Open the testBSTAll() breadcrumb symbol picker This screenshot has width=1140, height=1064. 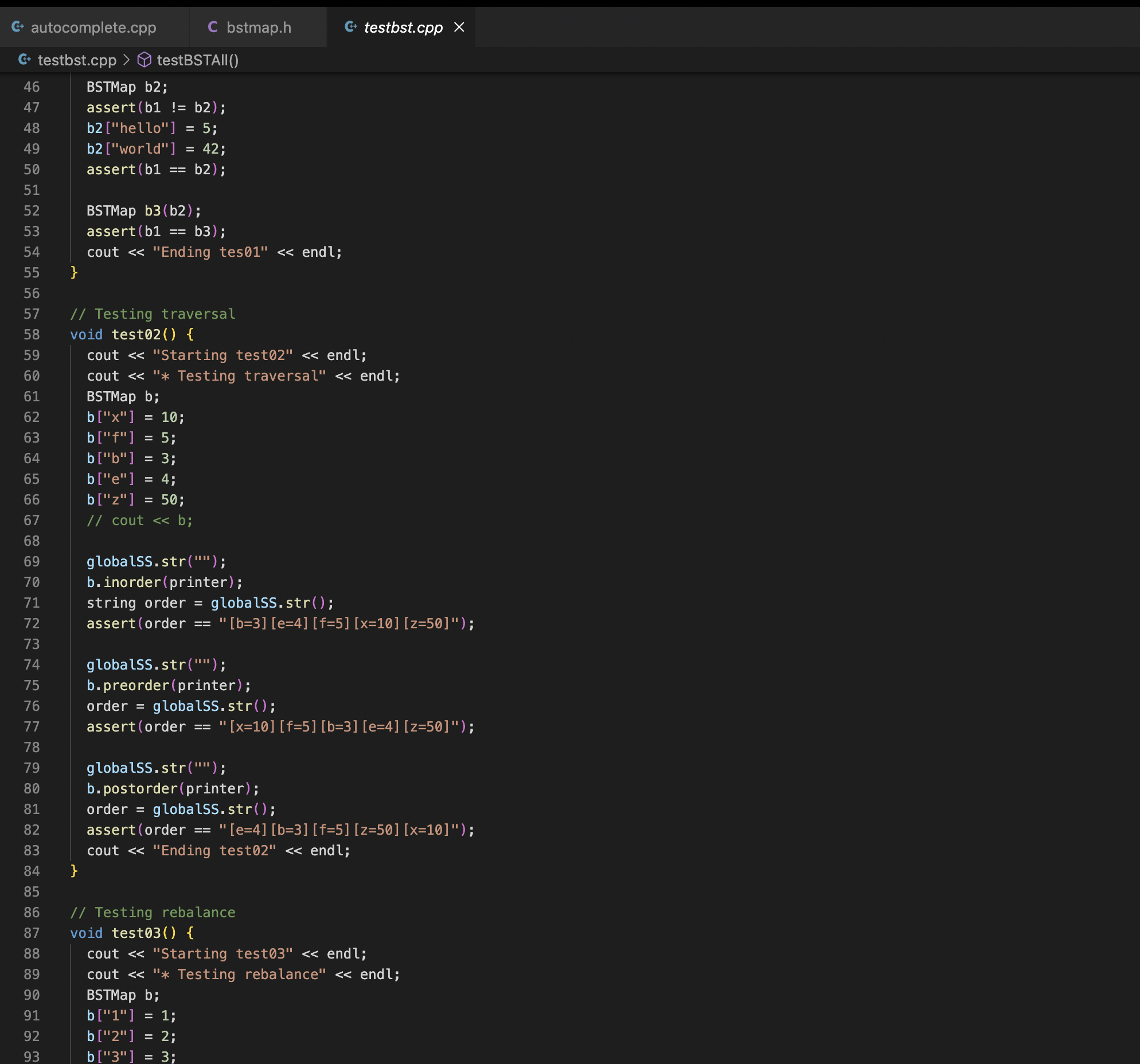coord(198,60)
